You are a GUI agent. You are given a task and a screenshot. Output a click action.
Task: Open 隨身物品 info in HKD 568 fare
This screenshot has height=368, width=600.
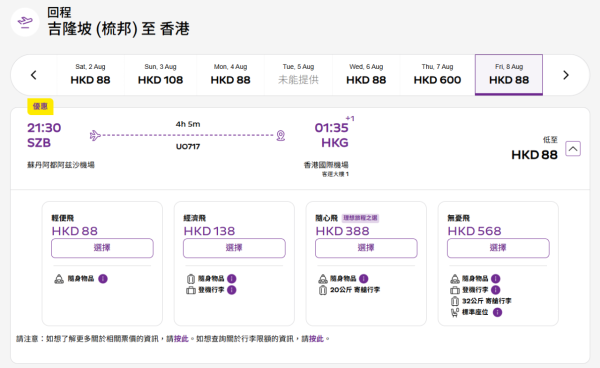(x=496, y=278)
